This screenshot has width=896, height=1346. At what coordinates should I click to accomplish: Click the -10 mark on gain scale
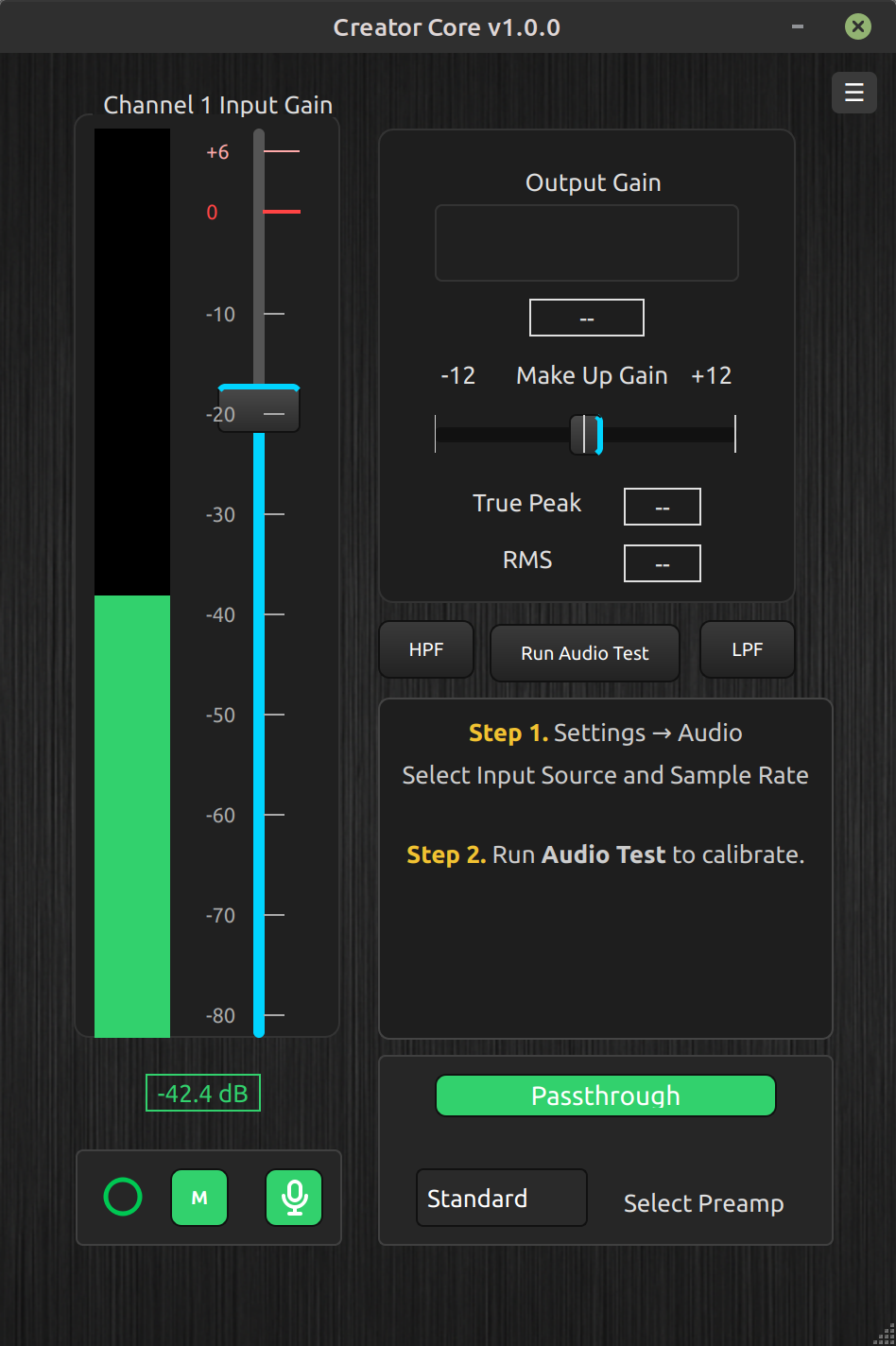coord(220,314)
